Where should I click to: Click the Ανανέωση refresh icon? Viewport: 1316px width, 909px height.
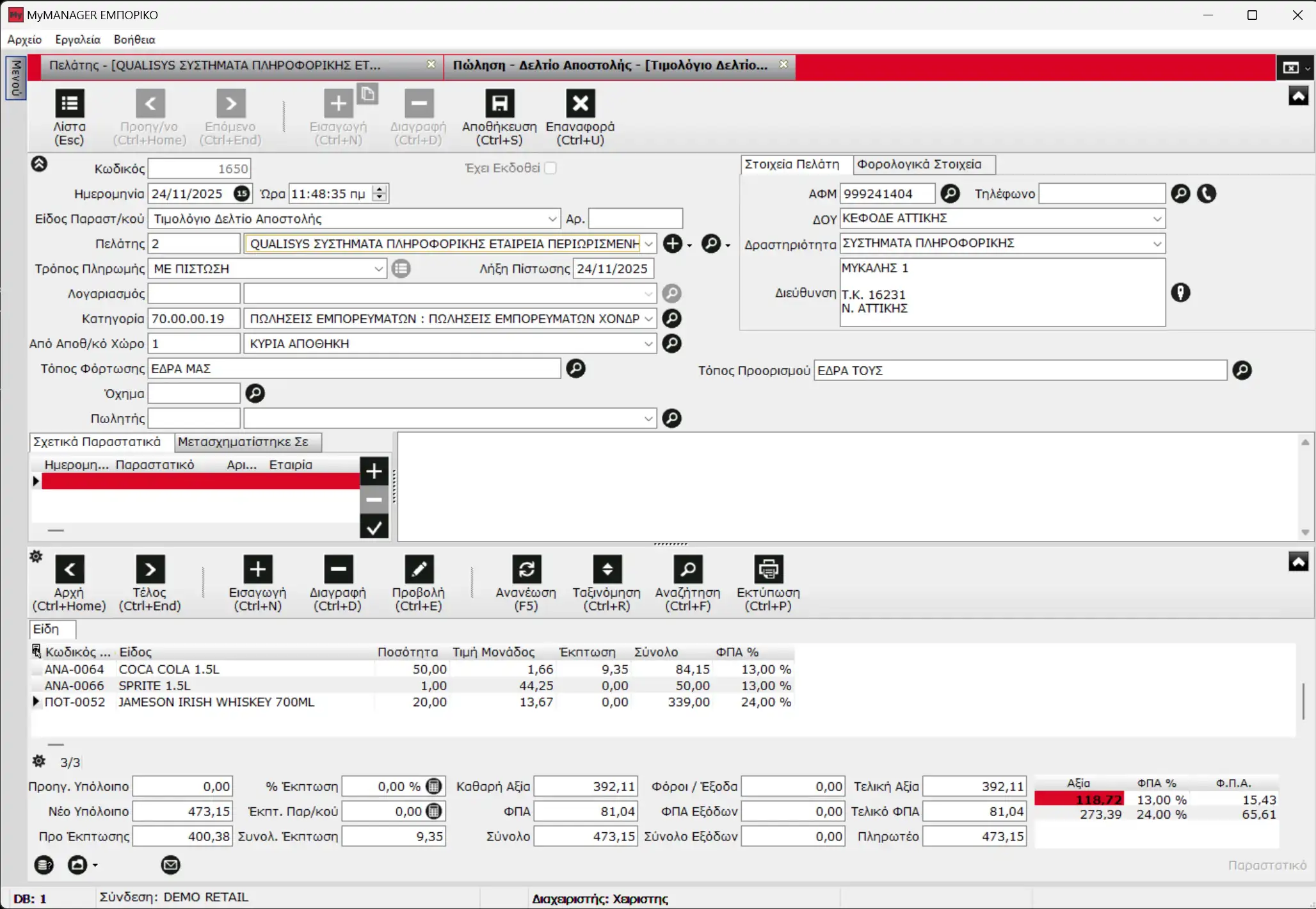526,569
